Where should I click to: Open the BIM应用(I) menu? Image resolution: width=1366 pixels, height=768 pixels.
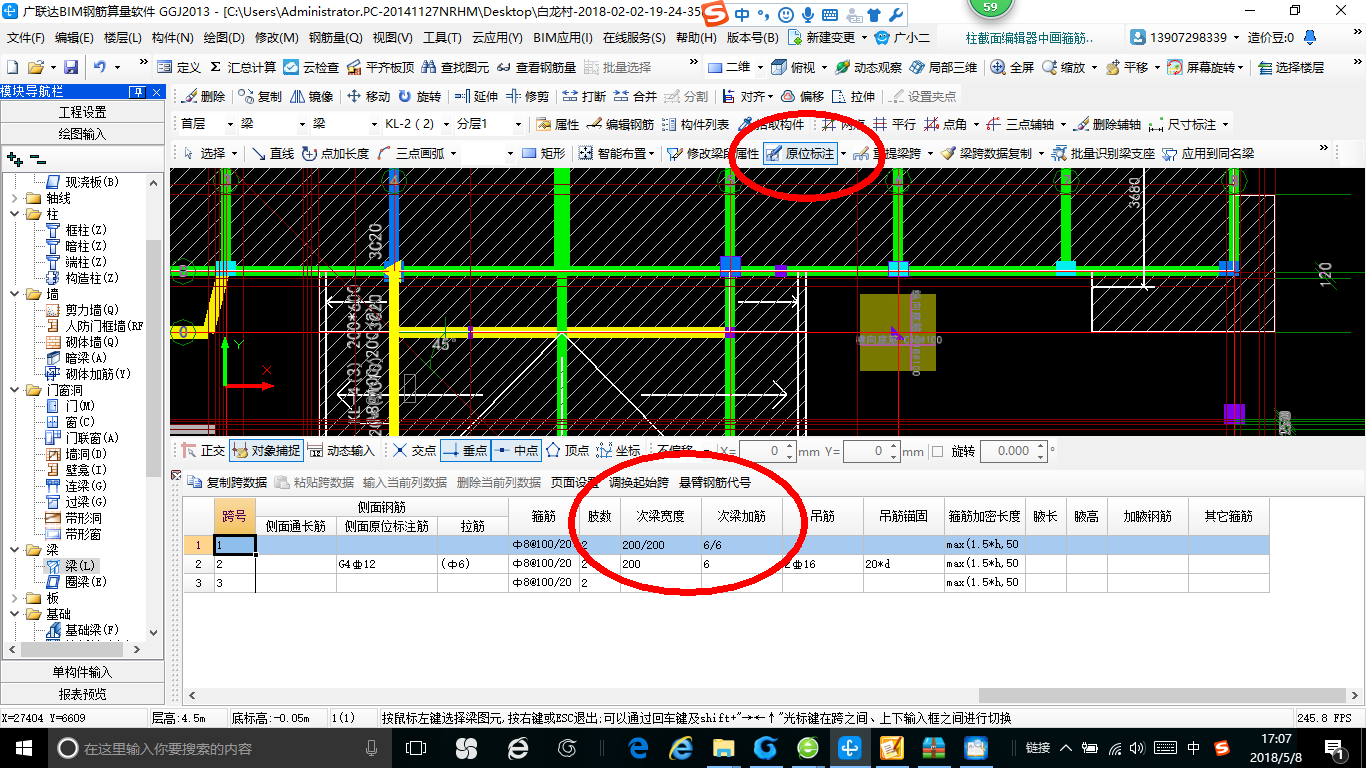[562, 37]
